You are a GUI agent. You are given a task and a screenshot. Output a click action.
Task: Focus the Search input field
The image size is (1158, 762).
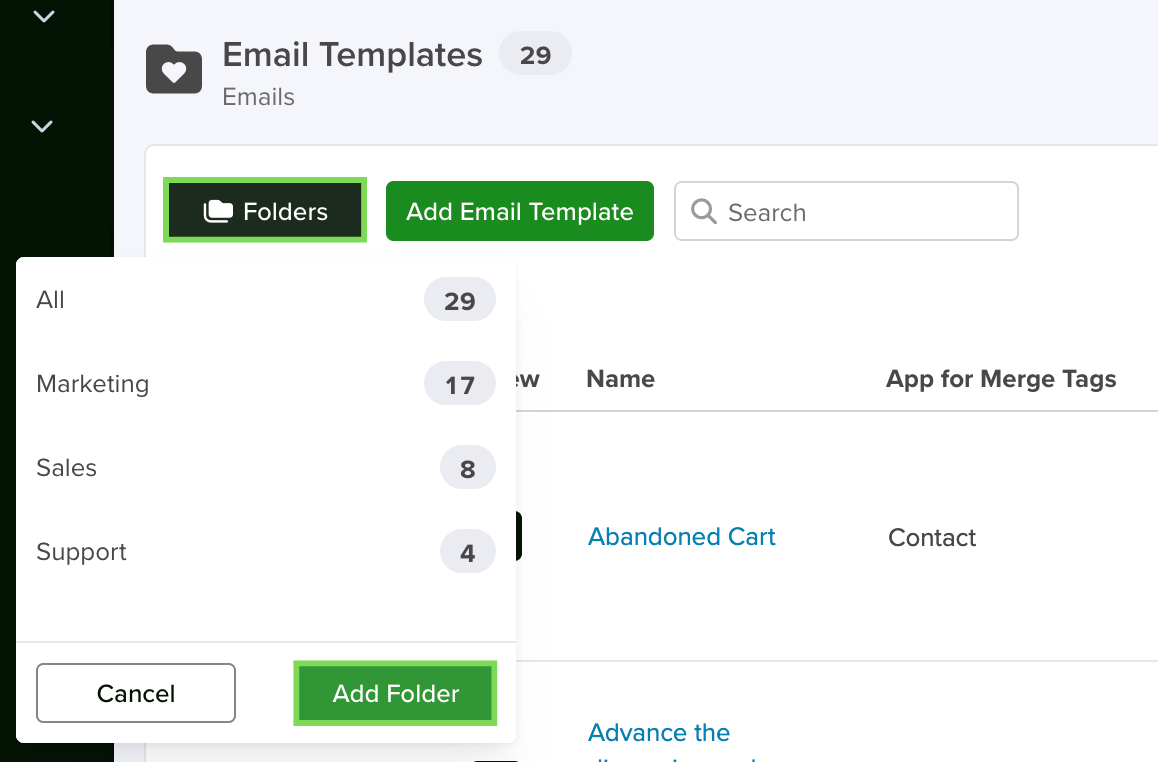point(846,211)
